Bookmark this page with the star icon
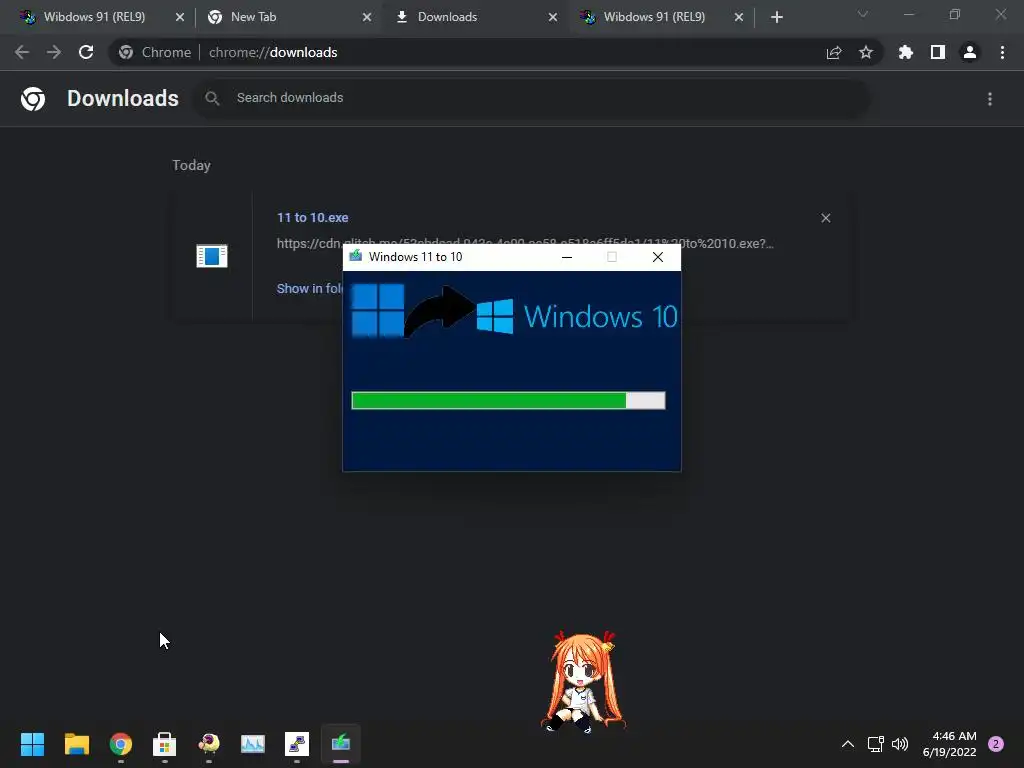The image size is (1024, 768). point(866,52)
